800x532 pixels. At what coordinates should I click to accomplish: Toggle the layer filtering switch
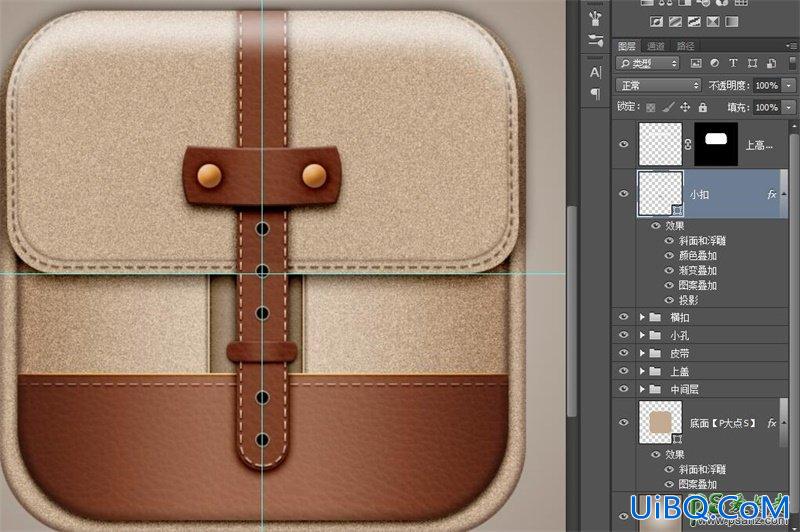792,64
